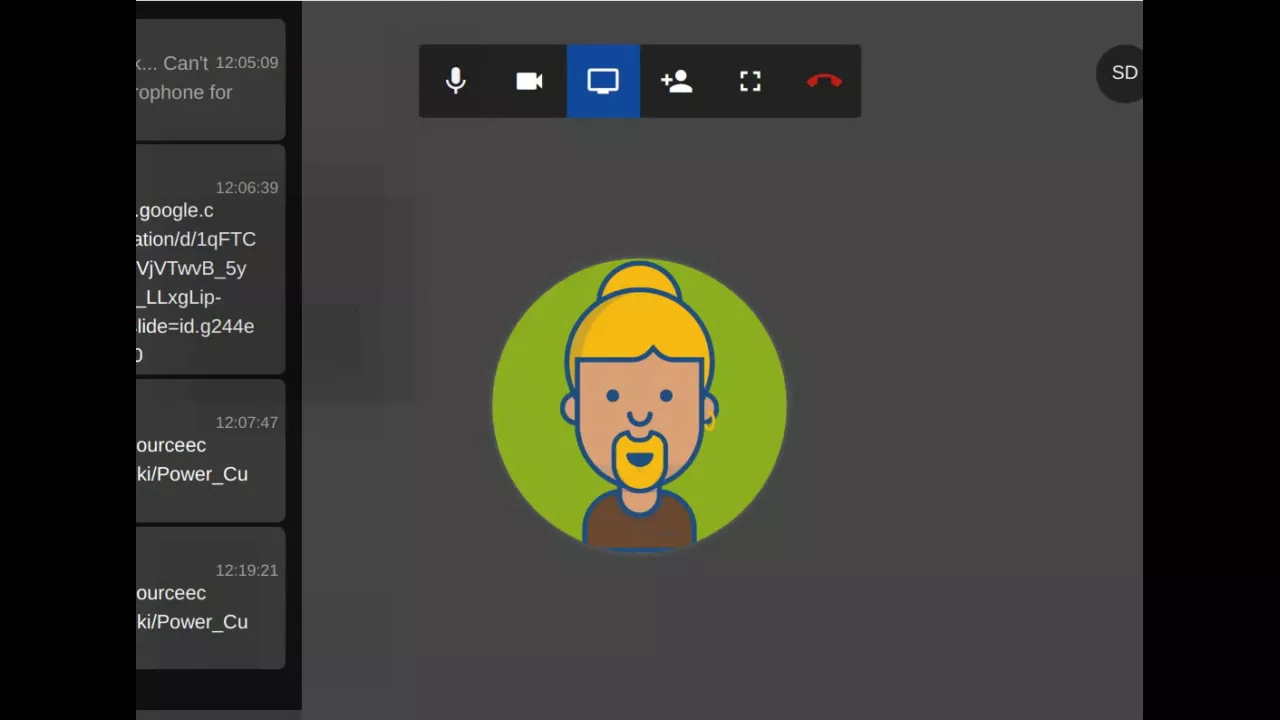Click the 'slide=id.g244e' link text
This screenshot has height=720, width=1280.
coord(196,326)
